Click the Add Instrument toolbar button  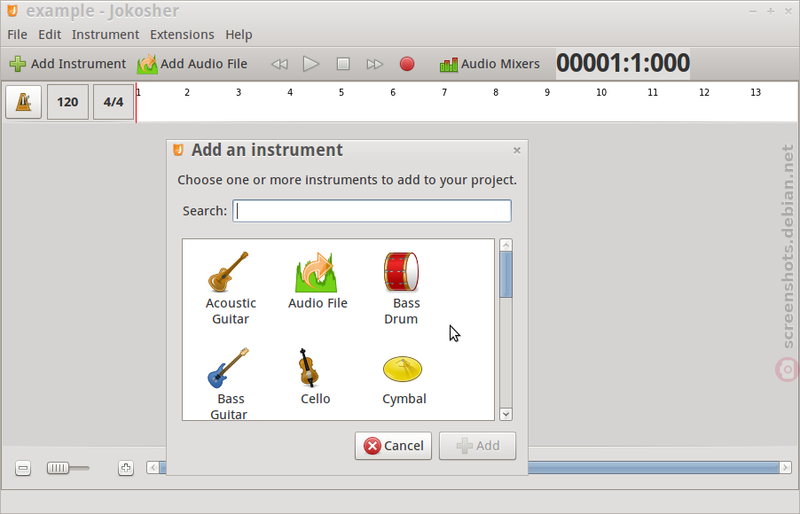click(x=67, y=64)
